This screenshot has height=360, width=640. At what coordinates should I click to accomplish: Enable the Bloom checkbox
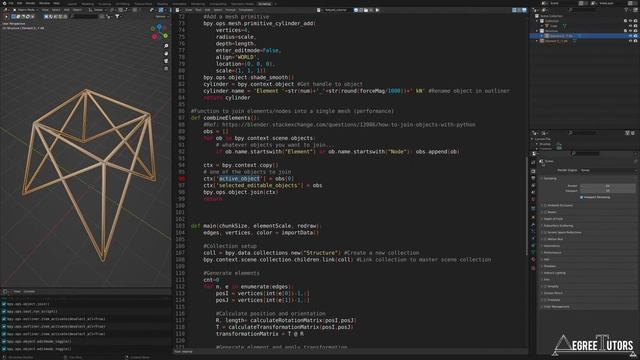click(x=545, y=212)
